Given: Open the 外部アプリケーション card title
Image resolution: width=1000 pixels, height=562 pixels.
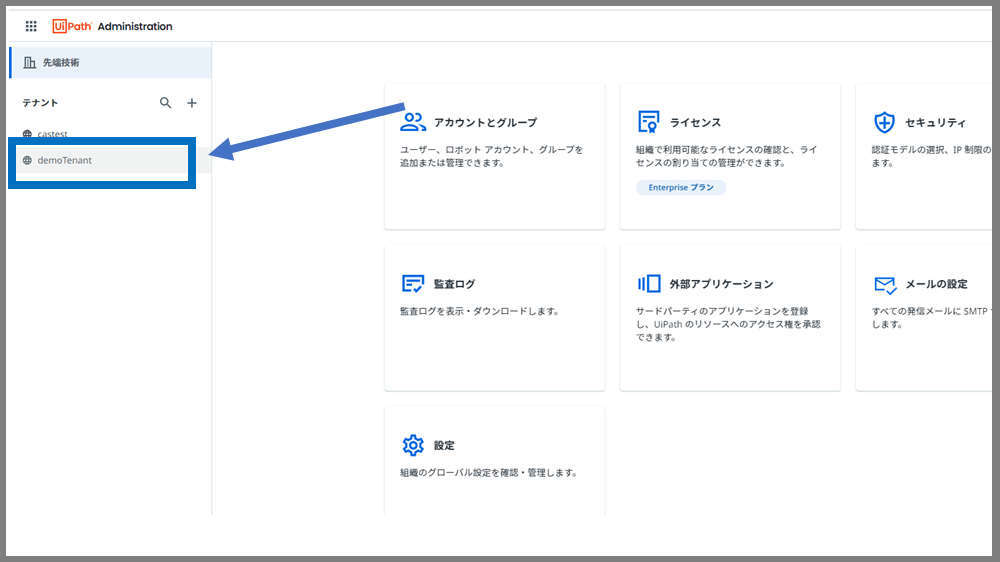Looking at the screenshot, I should (721, 284).
